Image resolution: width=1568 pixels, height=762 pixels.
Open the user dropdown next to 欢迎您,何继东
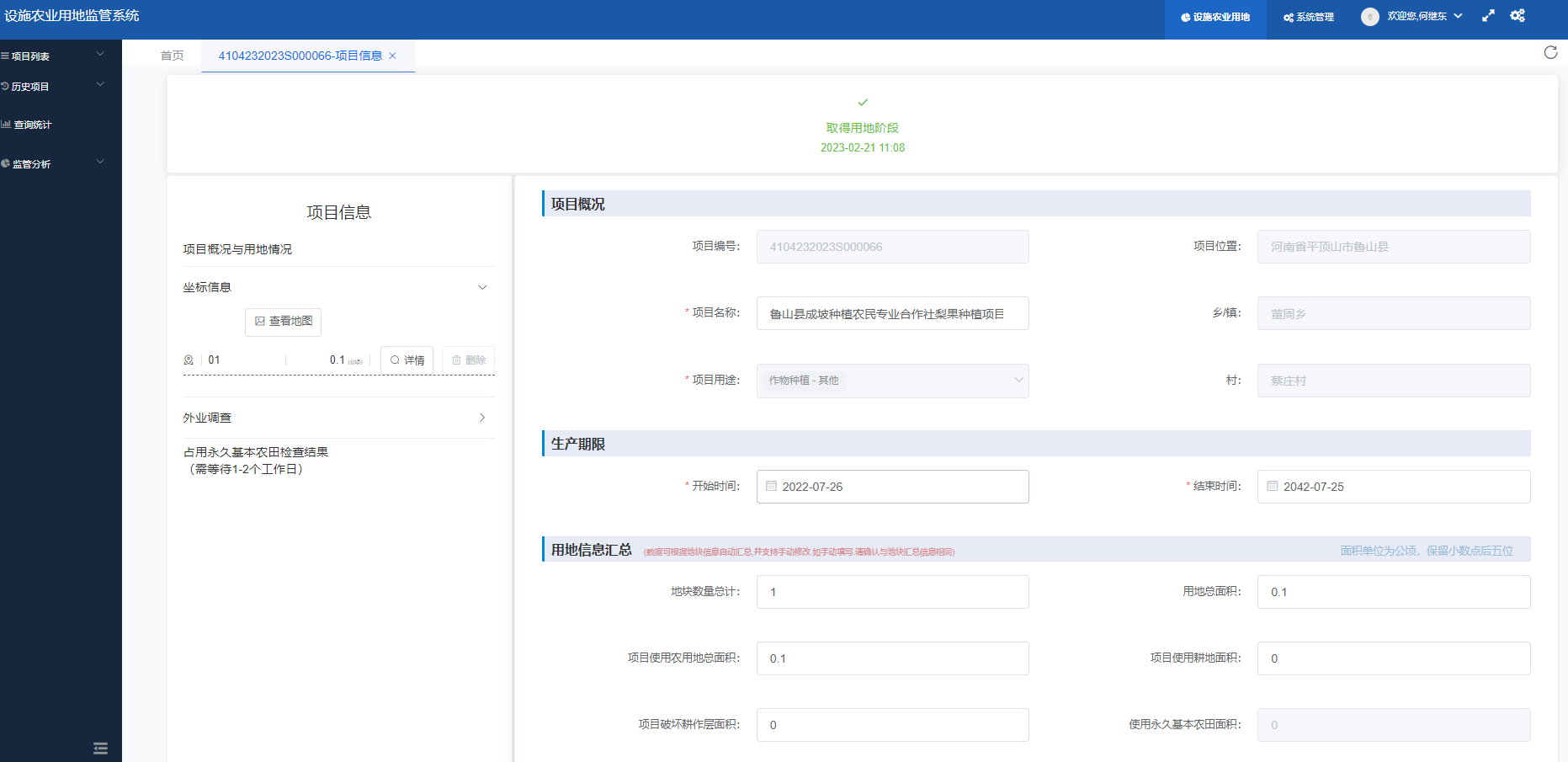pos(1458,16)
